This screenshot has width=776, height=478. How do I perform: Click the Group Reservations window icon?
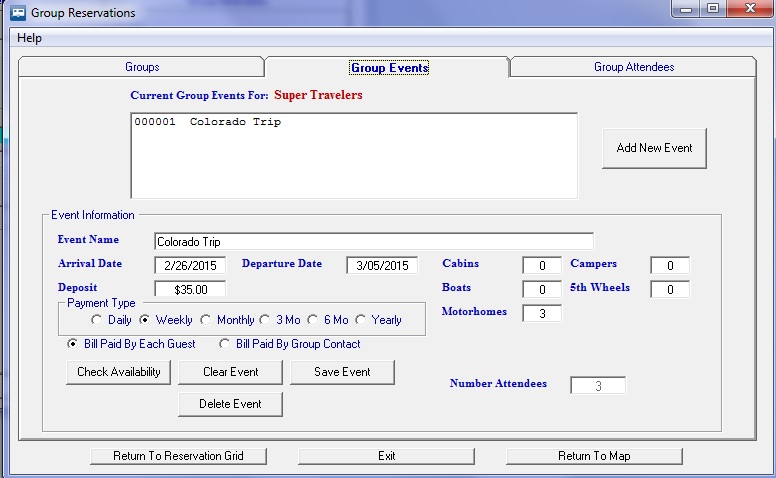pyautogui.click(x=18, y=12)
